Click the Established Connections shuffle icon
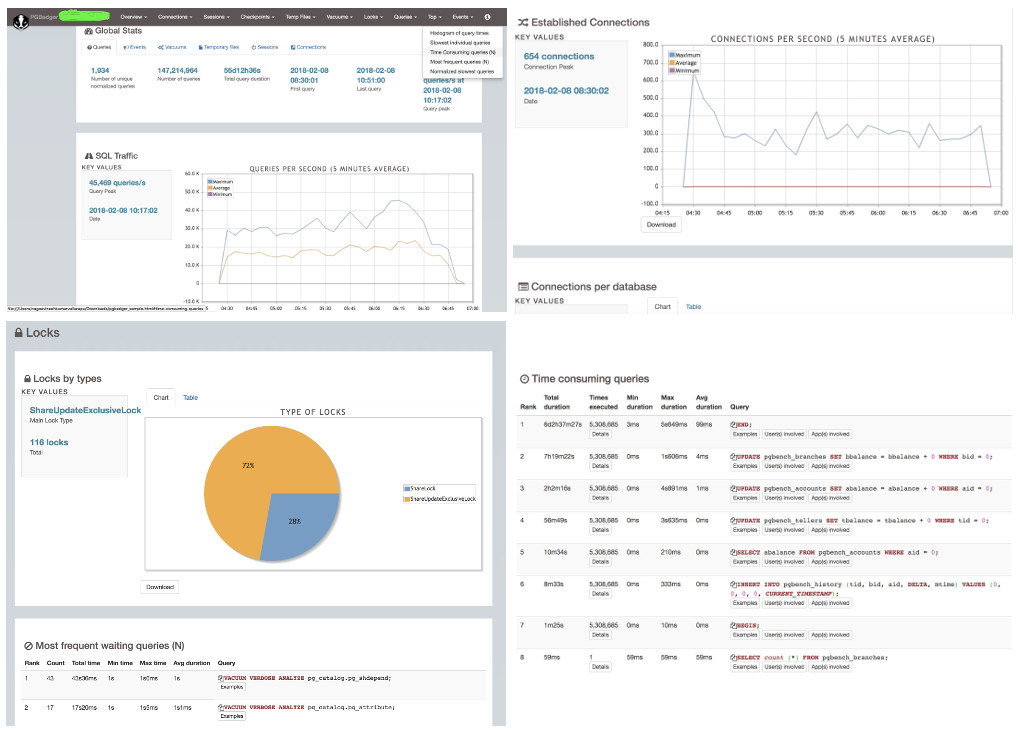This screenshot has height=729, width=1016. point(522,22)
